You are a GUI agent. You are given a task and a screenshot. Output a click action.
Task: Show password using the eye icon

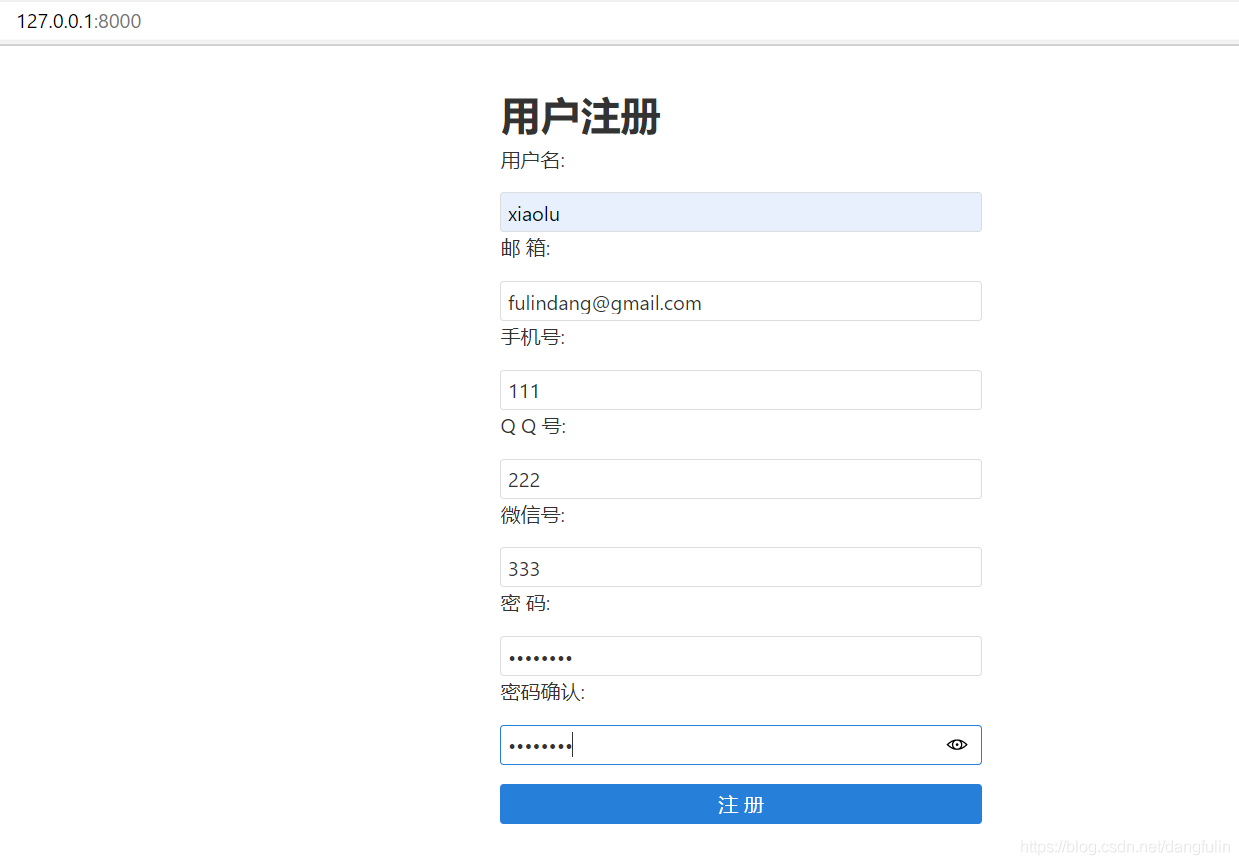coord(957,745)
